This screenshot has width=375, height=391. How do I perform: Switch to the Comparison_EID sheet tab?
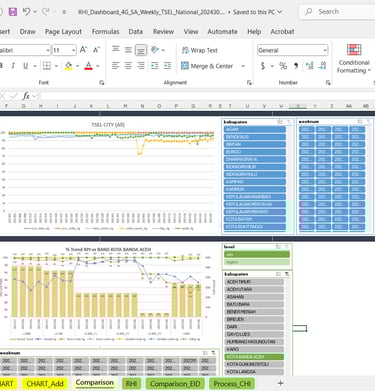coord(175,384)
